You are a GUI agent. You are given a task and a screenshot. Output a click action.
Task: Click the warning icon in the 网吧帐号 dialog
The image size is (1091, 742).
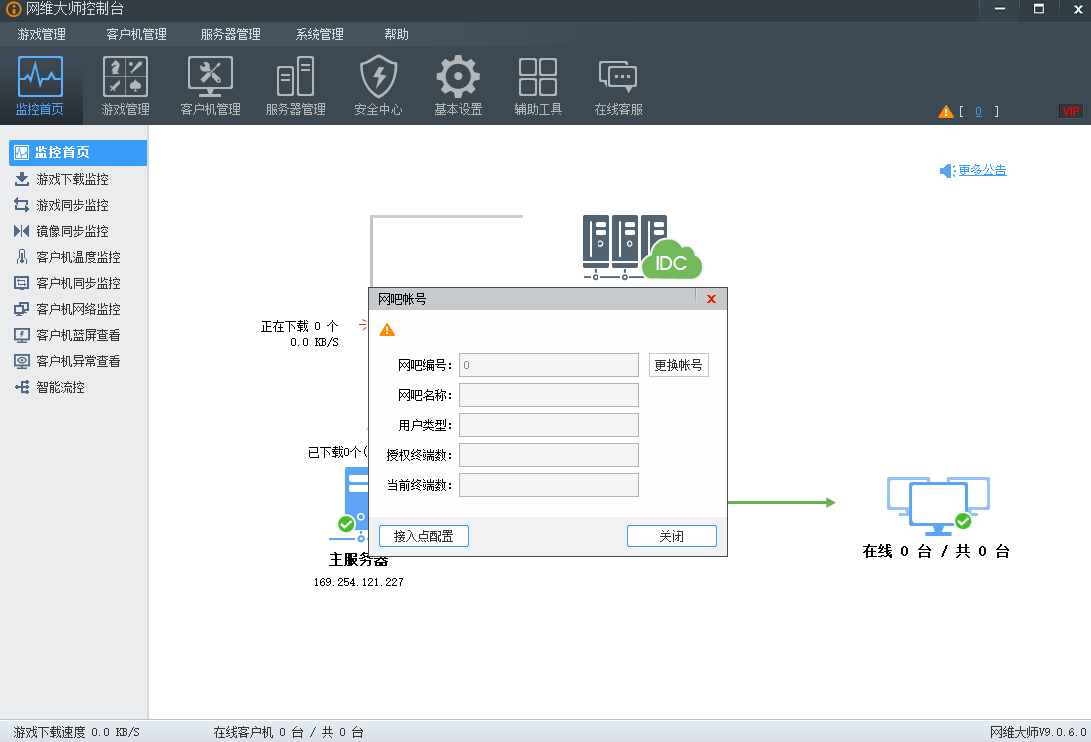pyautogui.click(x=387, y=330)
